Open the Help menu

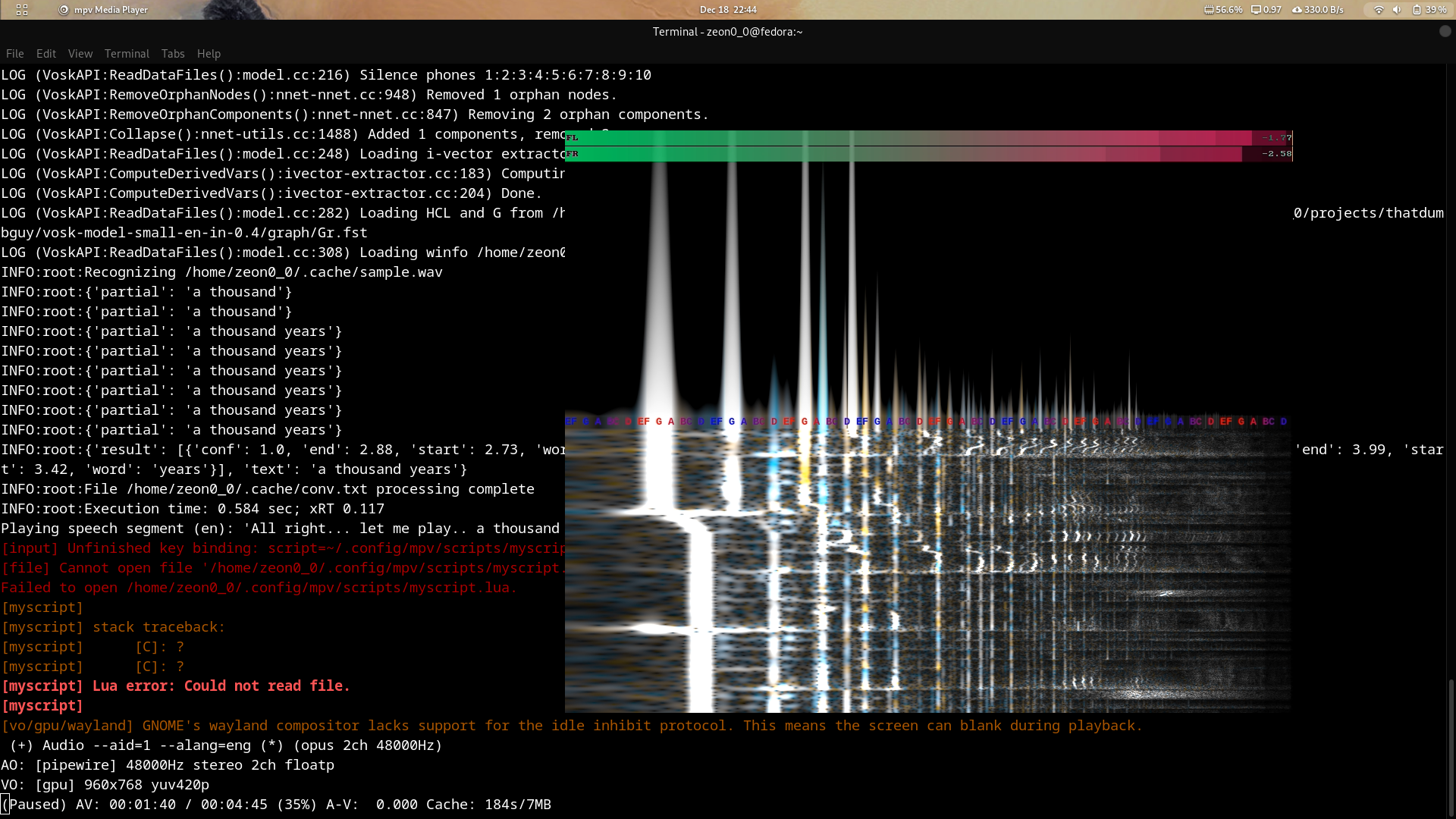tap(209, 54)
